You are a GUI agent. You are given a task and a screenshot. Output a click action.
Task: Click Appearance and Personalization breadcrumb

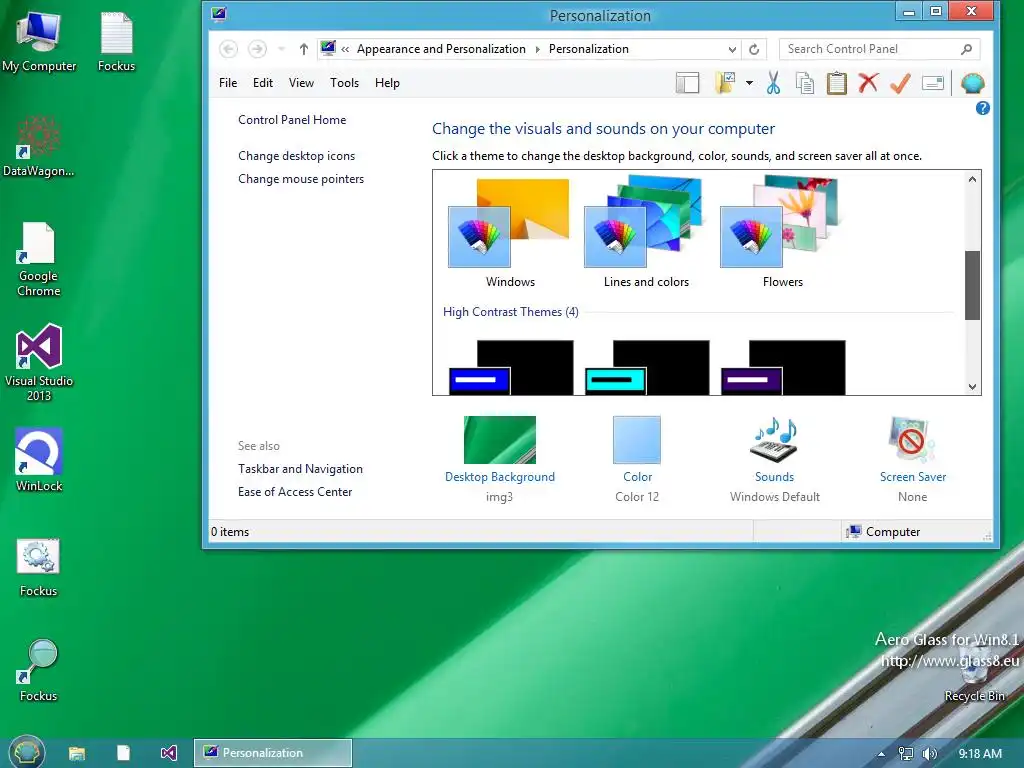coord(441,49)
